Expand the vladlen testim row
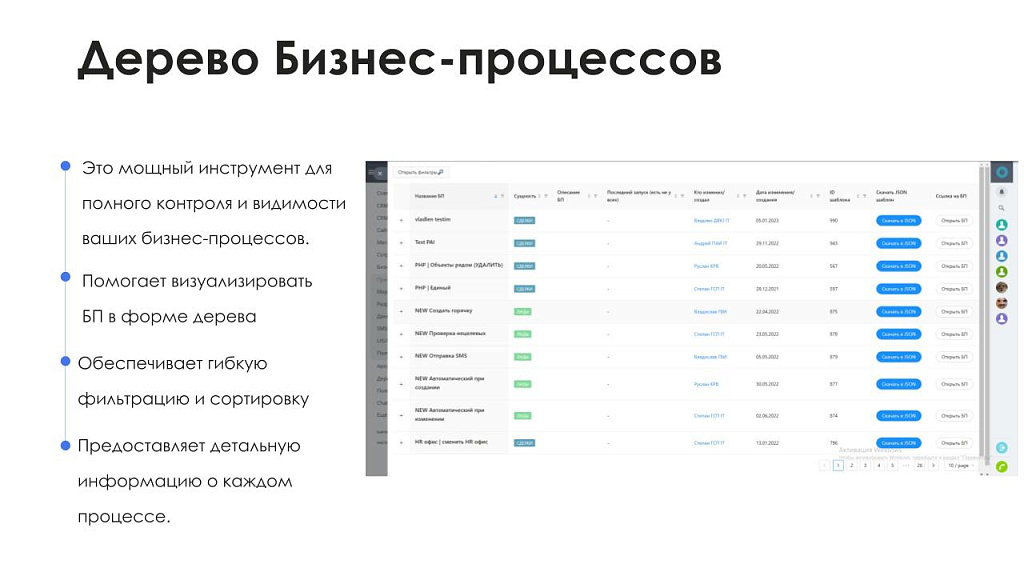 pyautogui.click(x=401, y=219)
